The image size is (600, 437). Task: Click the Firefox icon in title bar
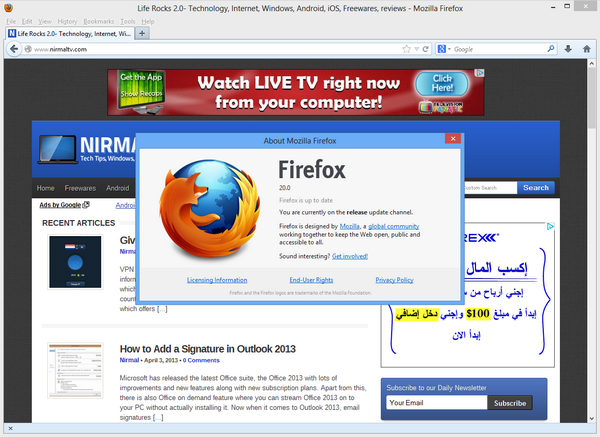(8, 8)
